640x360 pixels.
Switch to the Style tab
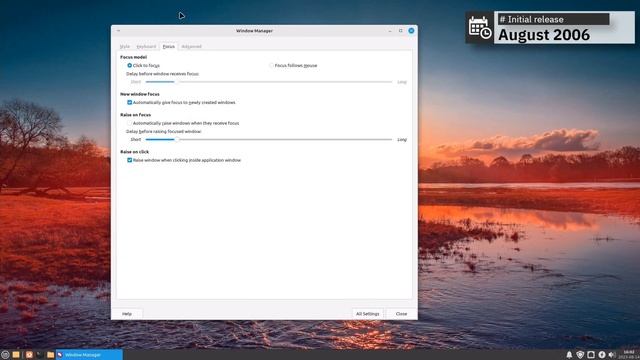click(x=125, y=47)
